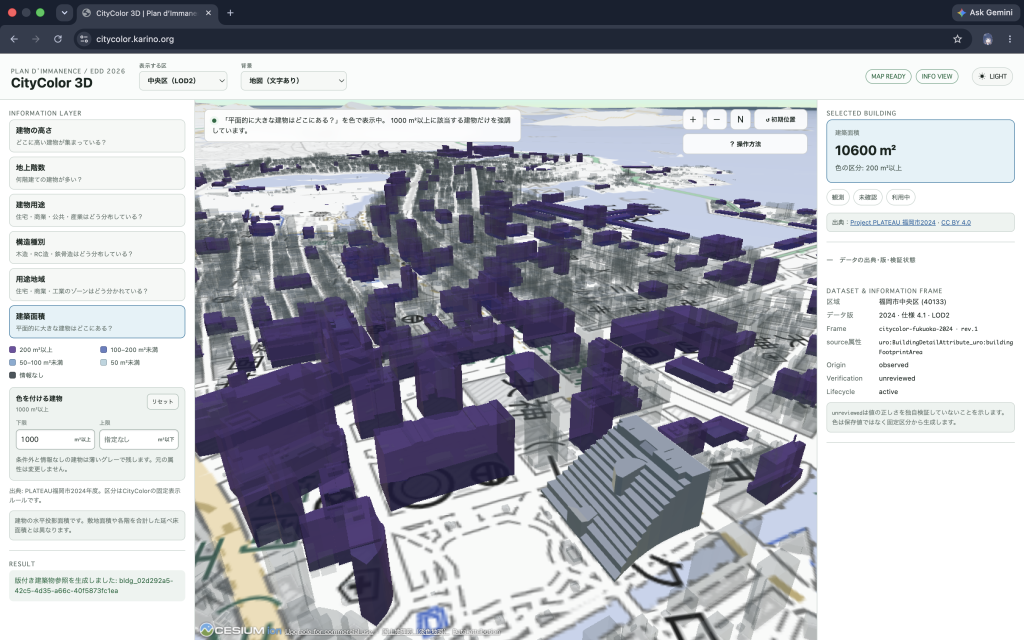Close the CityColor 3D tab

click(209, 13)
